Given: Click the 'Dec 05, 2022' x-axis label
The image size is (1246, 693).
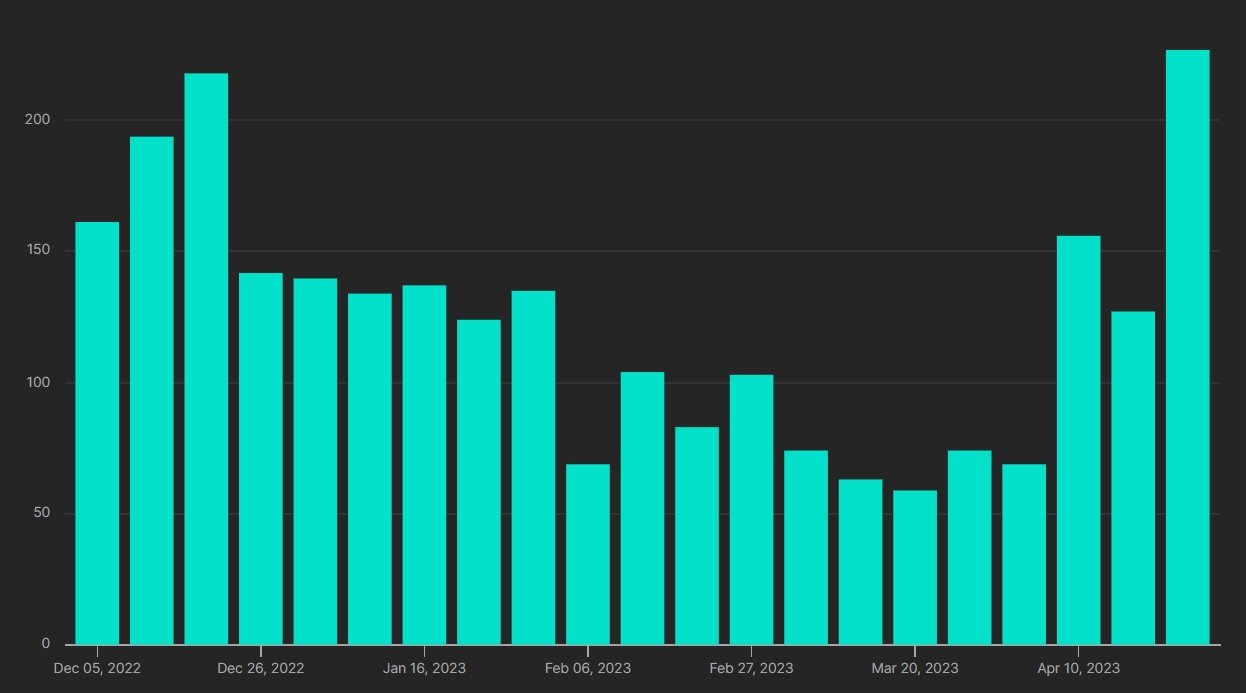Looking at the screenshot, I should 97,668.
